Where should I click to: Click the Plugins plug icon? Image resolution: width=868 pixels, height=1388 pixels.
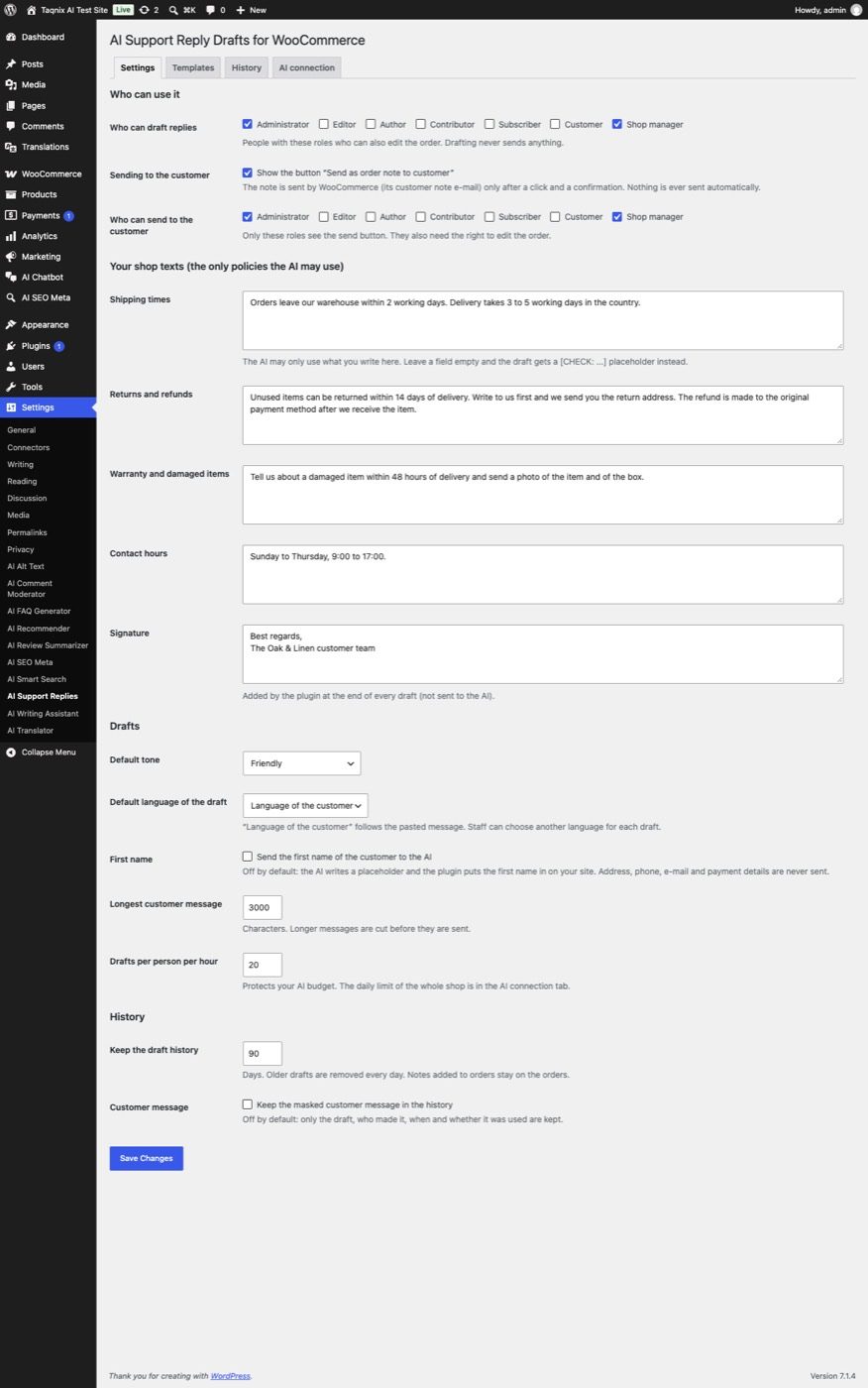coord(11,346)
